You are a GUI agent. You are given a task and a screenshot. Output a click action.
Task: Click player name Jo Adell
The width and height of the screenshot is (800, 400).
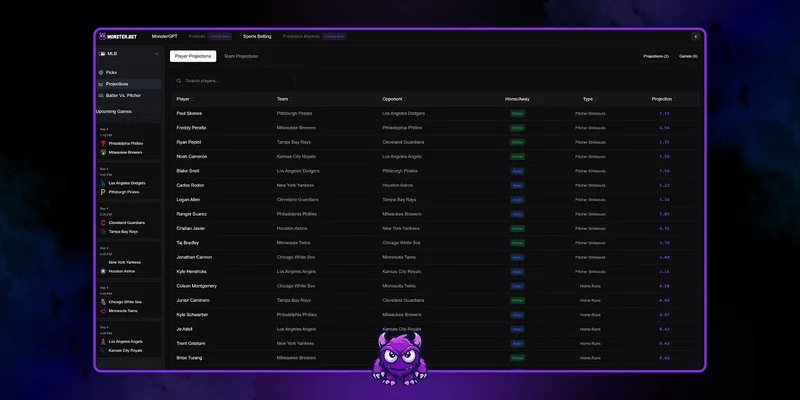coord(185,329)
